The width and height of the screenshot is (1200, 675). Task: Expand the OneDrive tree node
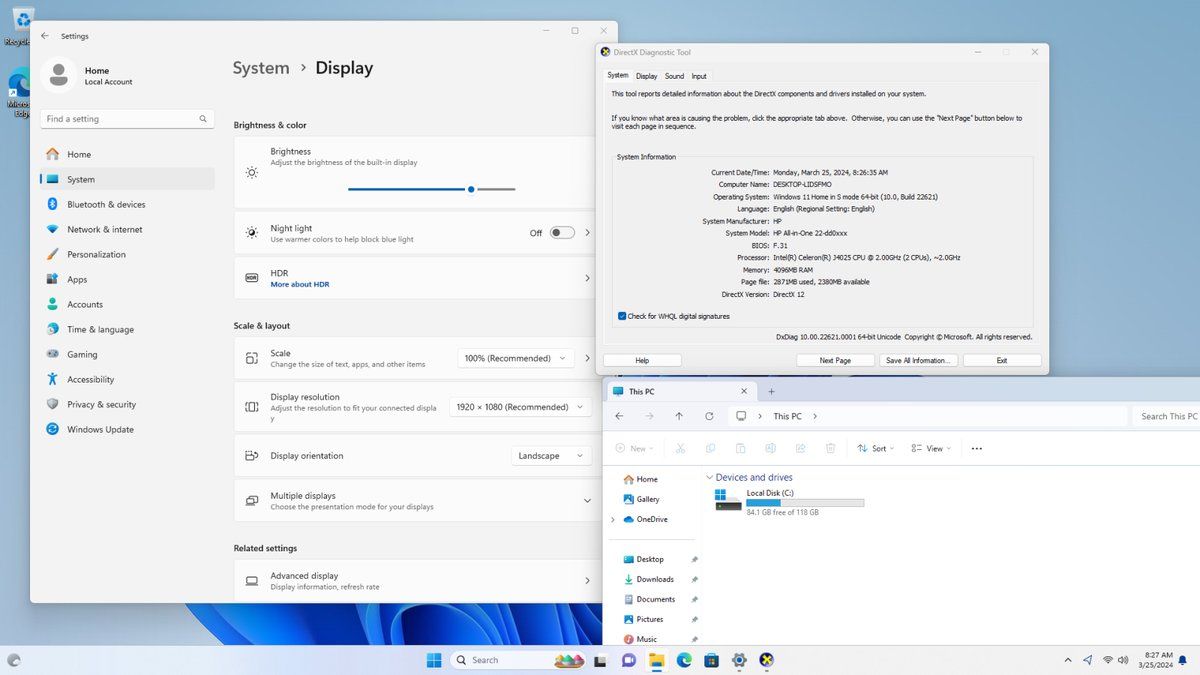coord(613,520)
